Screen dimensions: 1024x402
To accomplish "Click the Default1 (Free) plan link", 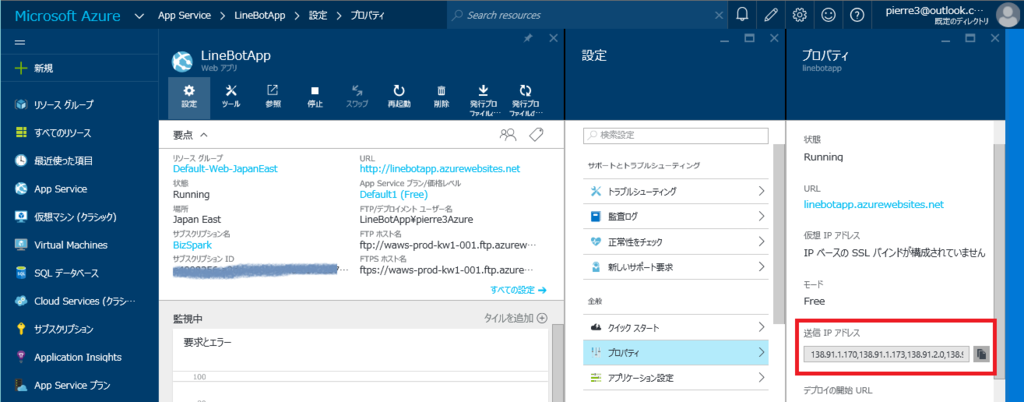I will [x=392, y=194].
